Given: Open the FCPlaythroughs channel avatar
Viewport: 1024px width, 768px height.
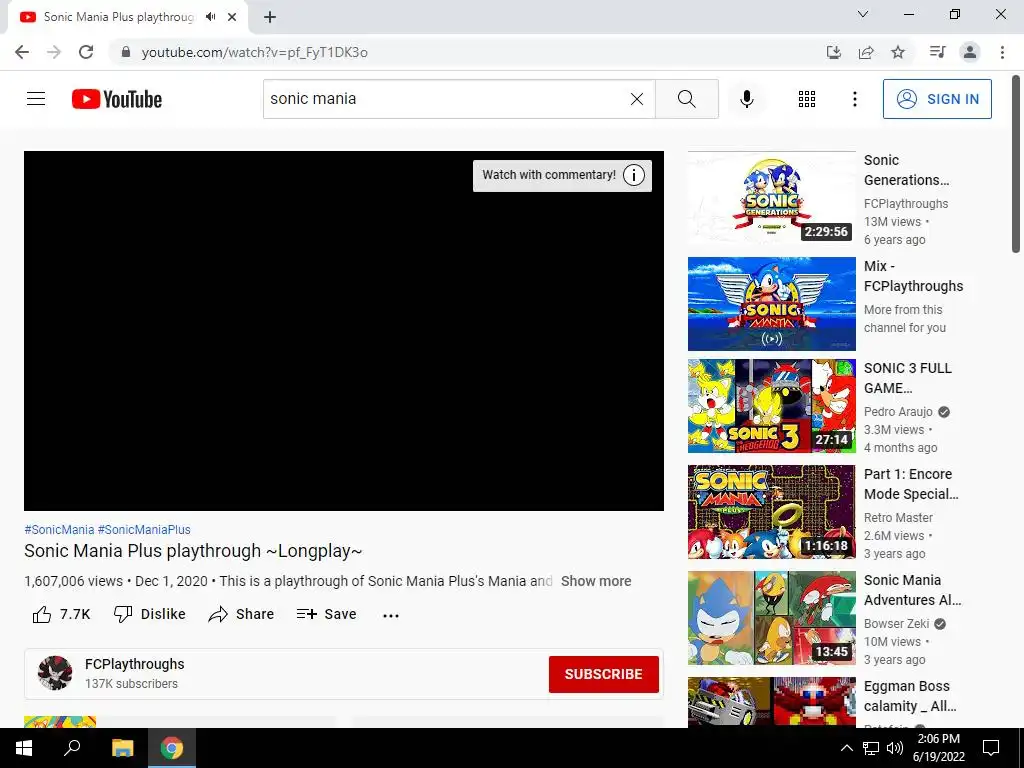Looking at the screenshot, I should coord(55,673).
